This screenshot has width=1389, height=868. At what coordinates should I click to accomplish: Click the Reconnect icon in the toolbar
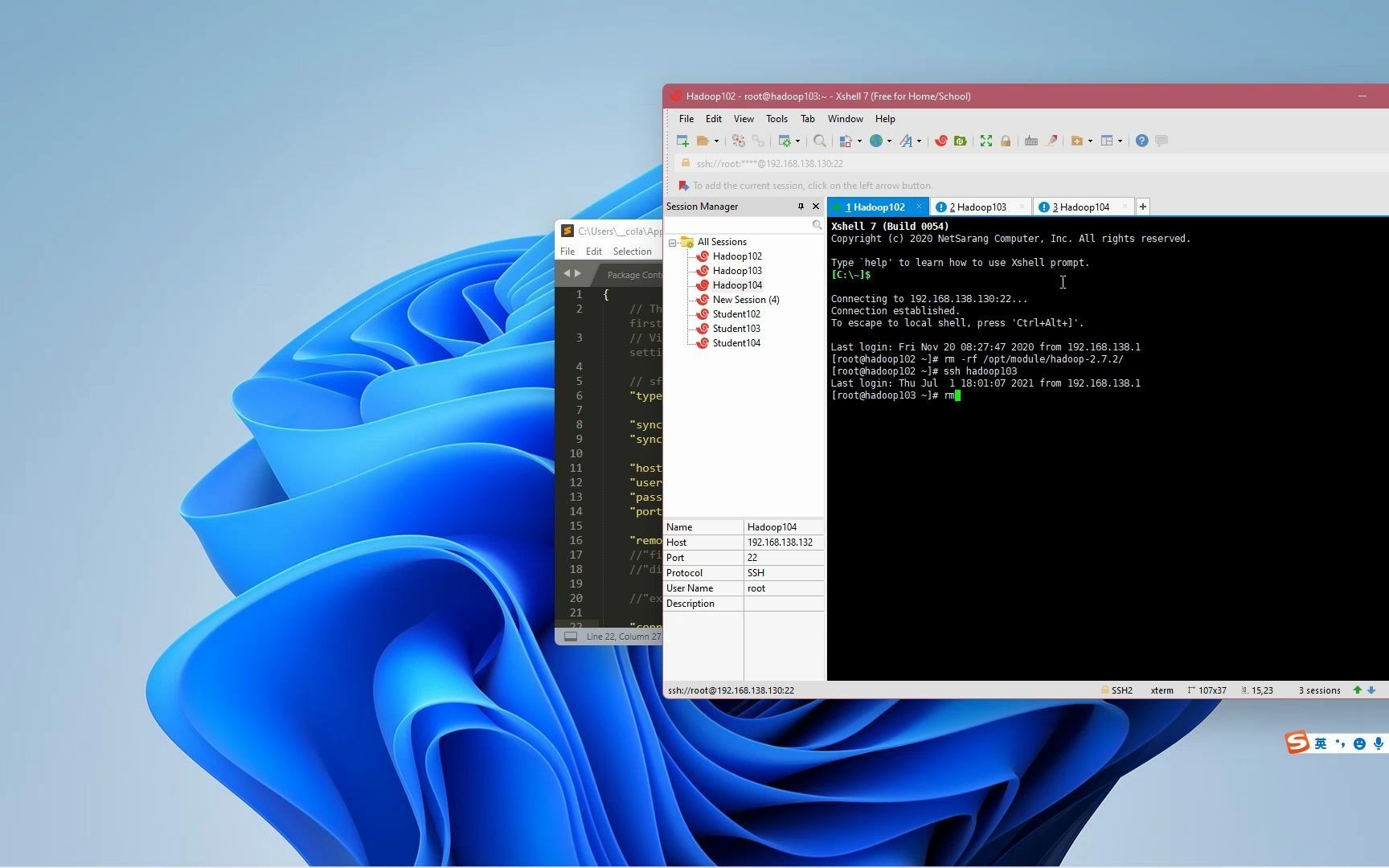[x=739, y=141]
